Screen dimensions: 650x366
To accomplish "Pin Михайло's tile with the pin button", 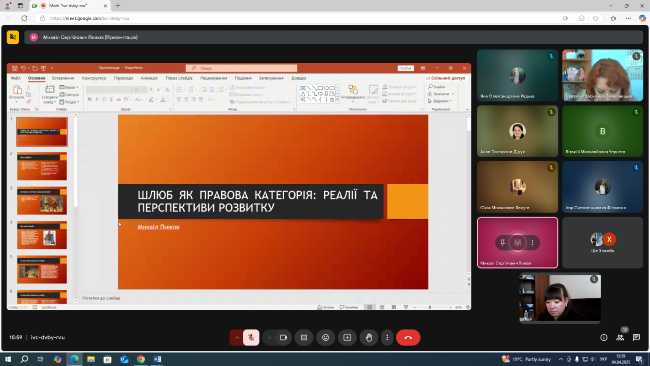I will (x=502, y=243).
